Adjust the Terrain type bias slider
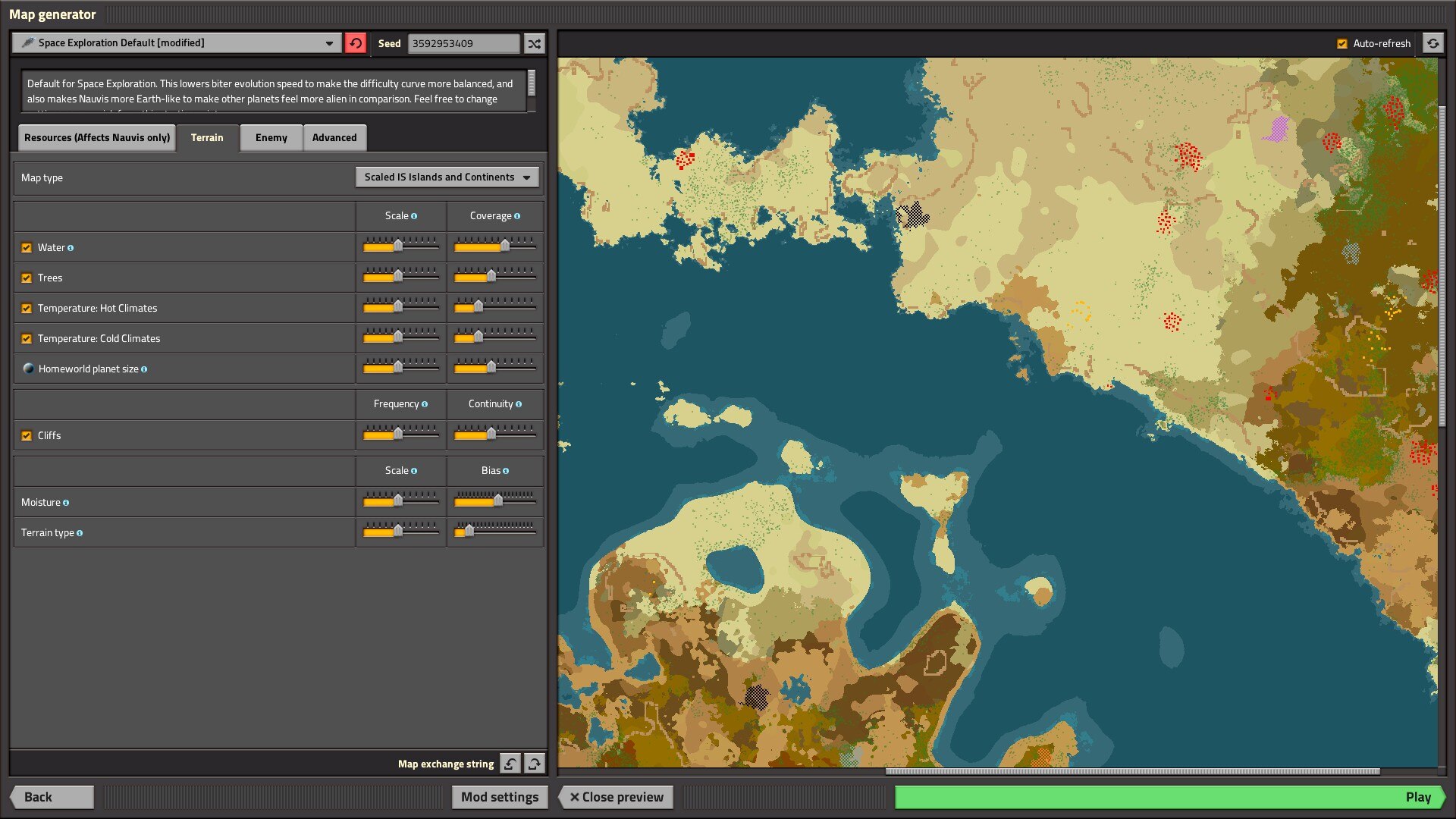This screenshot has width=1456, height=819. (495, 531)
